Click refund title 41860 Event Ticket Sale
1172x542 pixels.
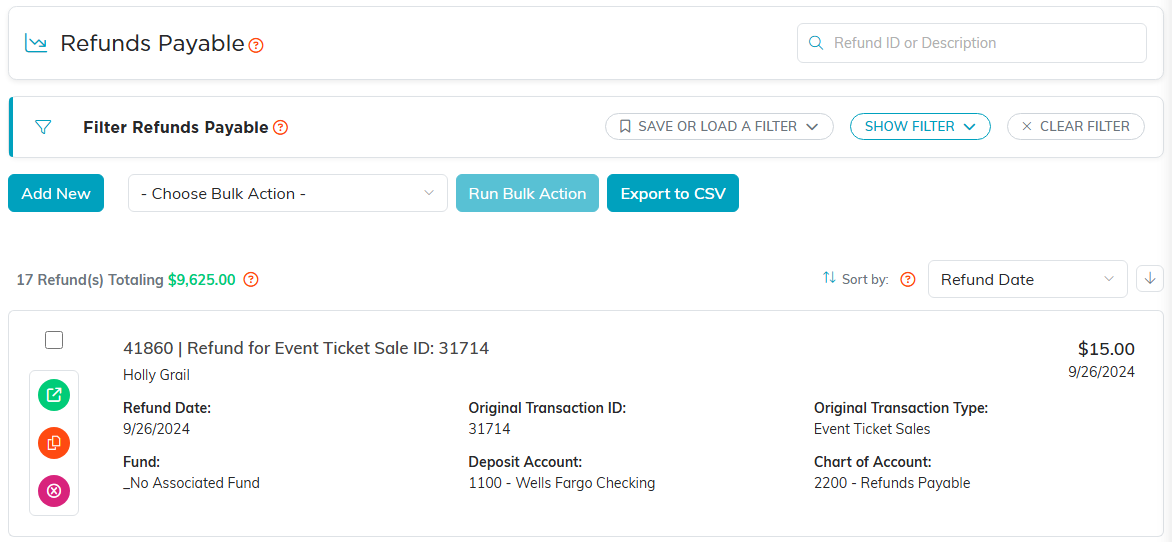(306, 348)
